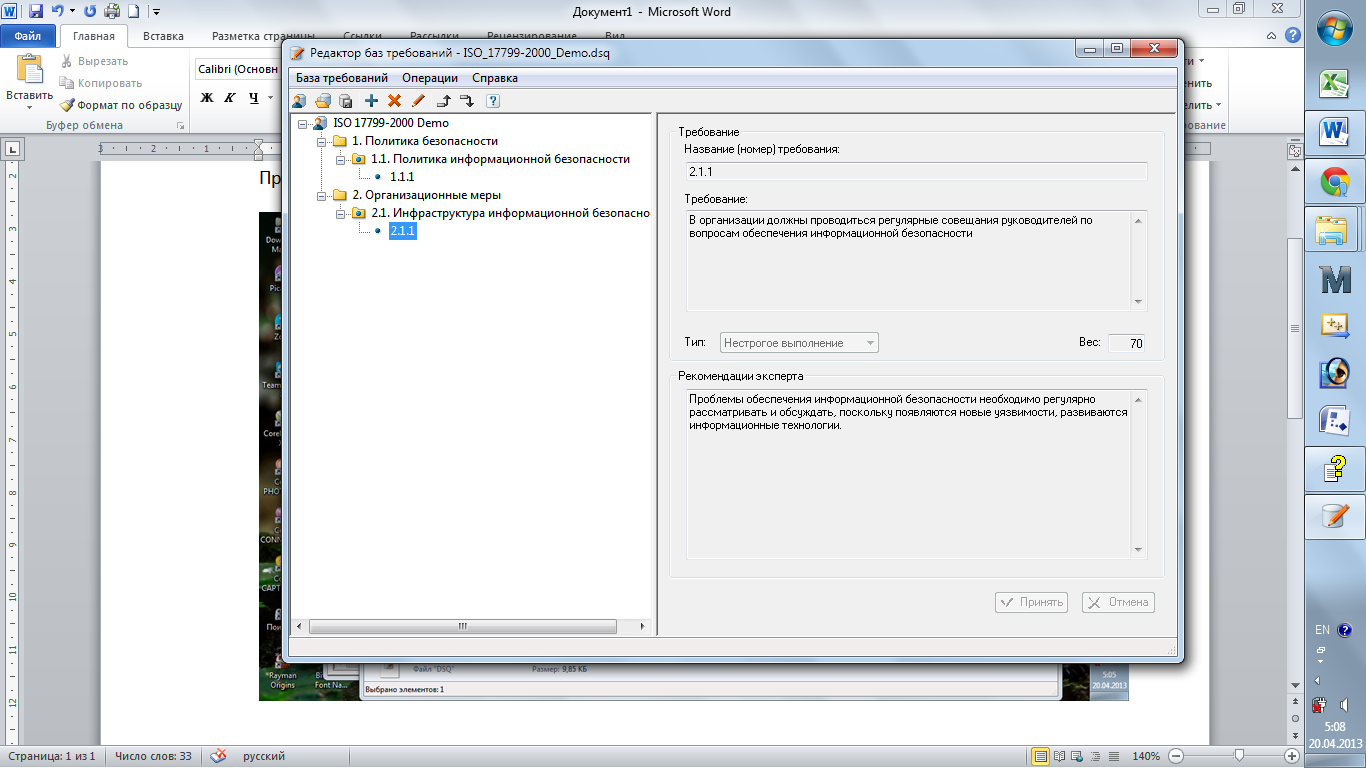This screenshot has width=1366, height=768.
Task: Click the Формат по образцу brush button
Action: pyautogui.click(x=120, y=104)
